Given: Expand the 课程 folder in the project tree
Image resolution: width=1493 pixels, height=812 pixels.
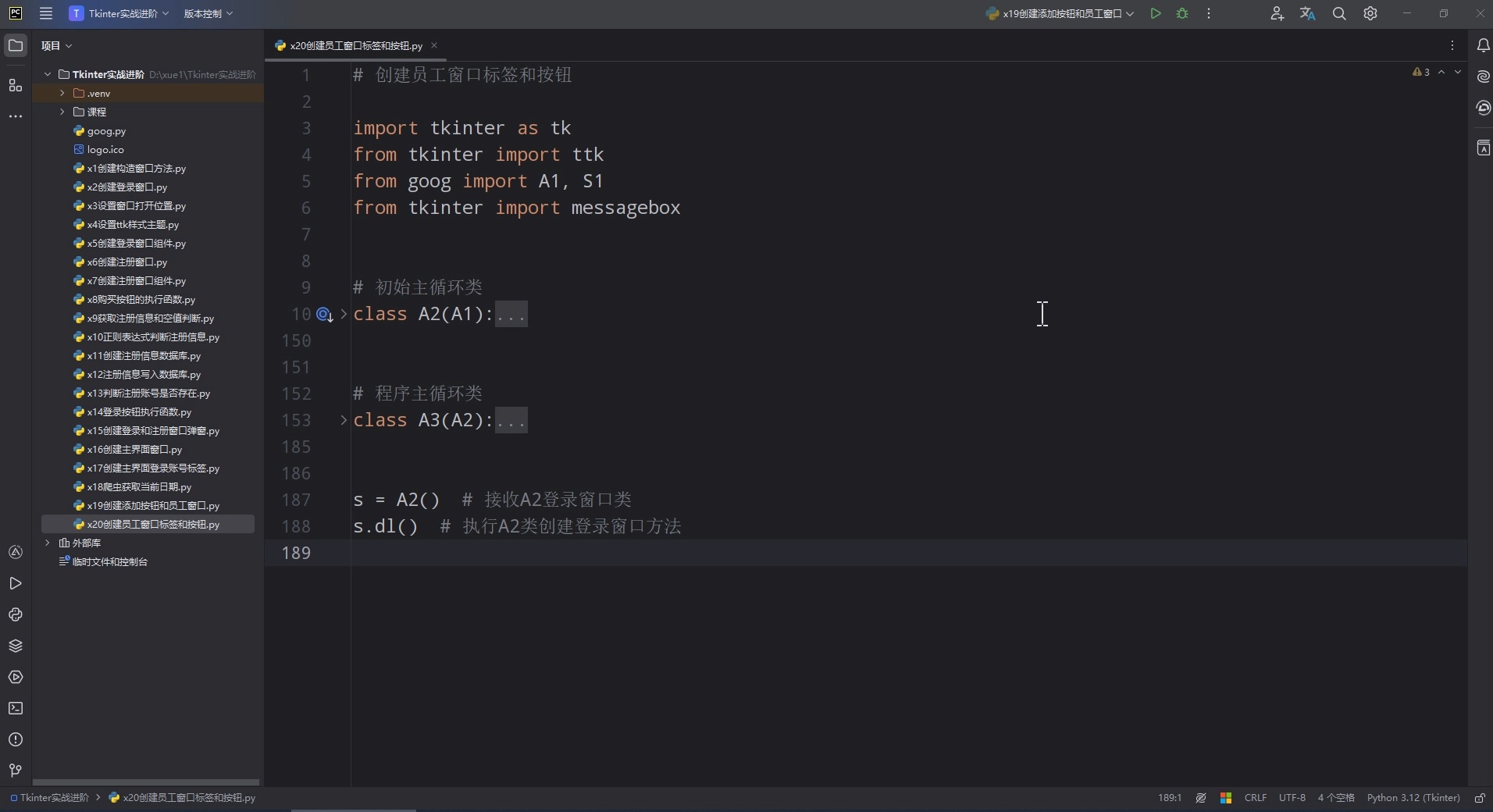Looking at the screenshot, I should coord(62,112).
